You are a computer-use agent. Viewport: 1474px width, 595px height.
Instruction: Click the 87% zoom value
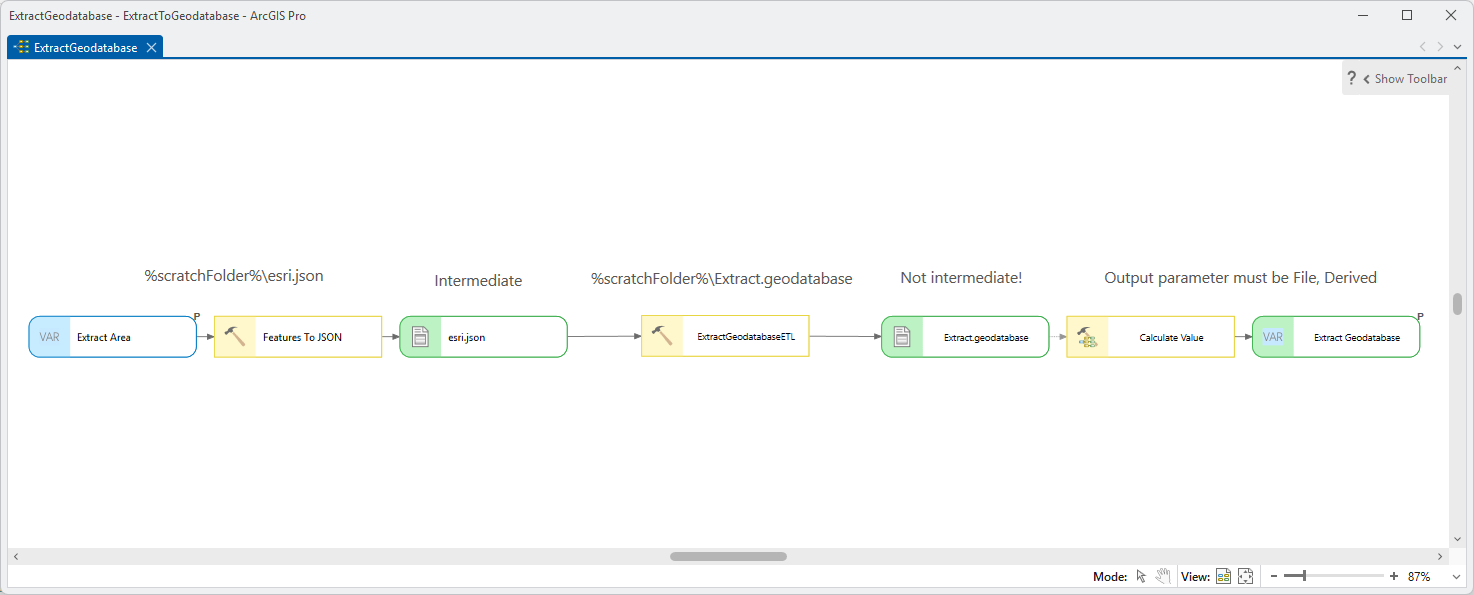click(1419, 577)
